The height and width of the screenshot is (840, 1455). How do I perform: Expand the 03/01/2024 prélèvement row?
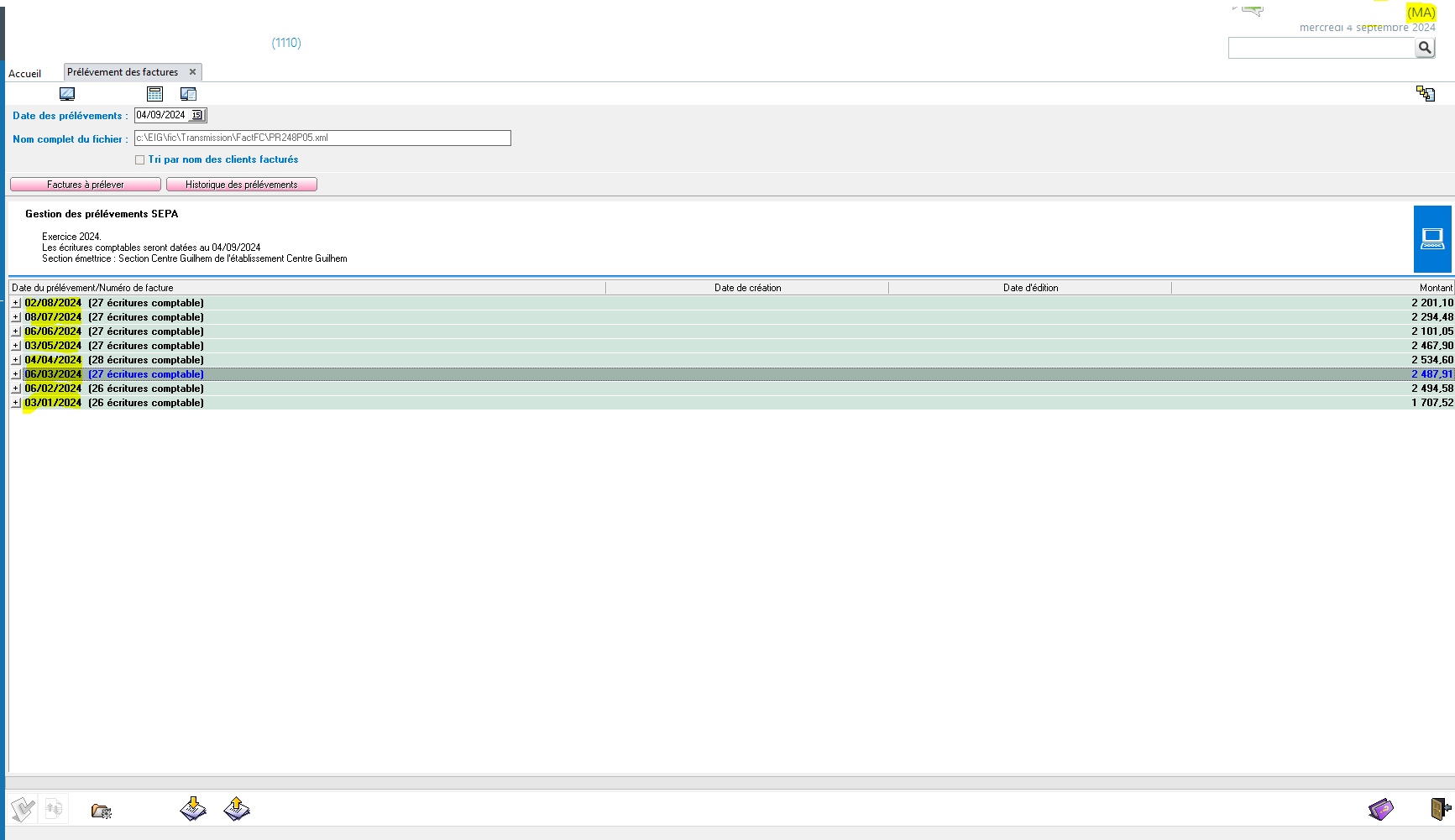(16, 403)
